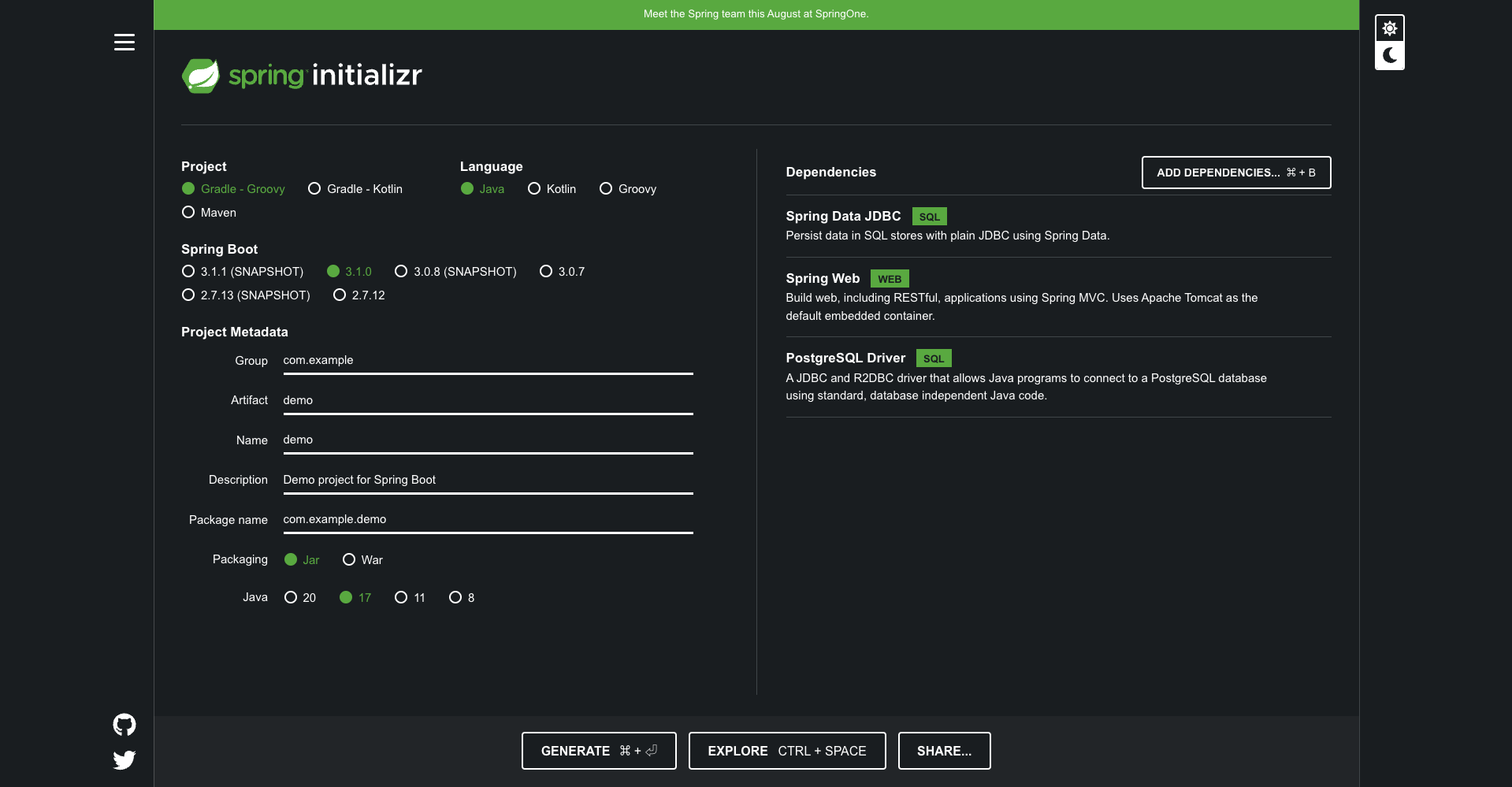
Task: Click the Share button
Action: tap(944, 751)
